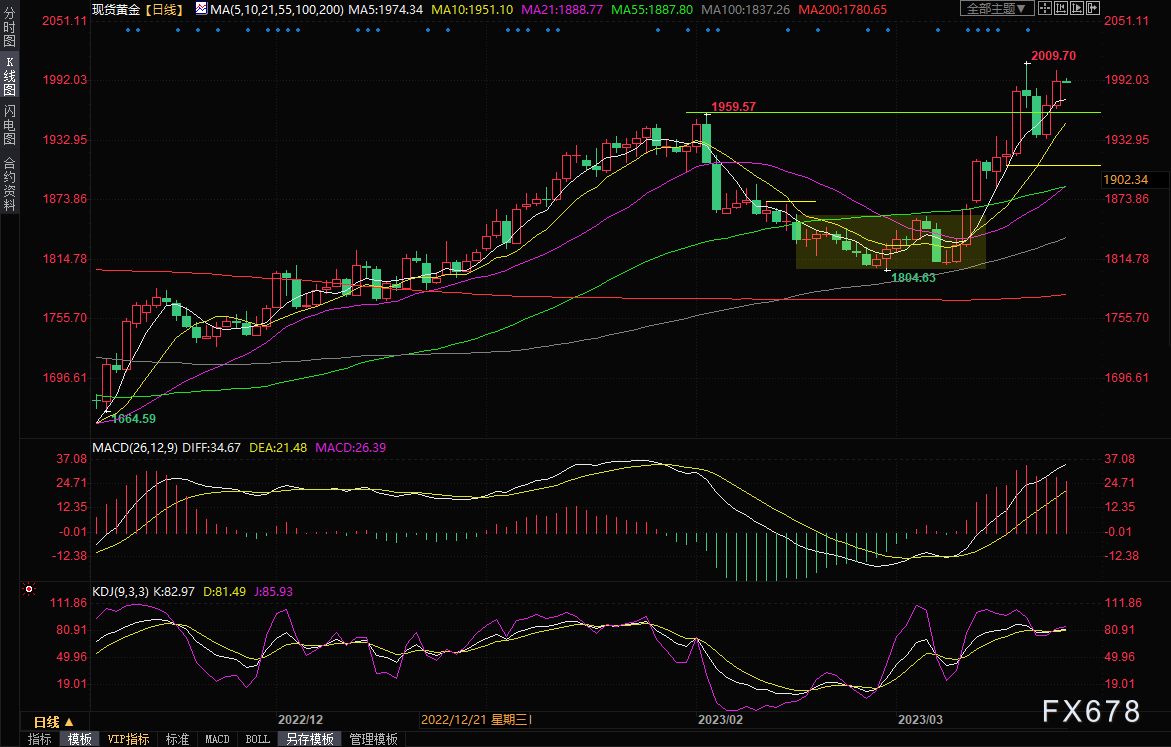This screenshot has height=747, width=1171.
Task: Click the MA55:1887.80 value
Action: point(652,10)
